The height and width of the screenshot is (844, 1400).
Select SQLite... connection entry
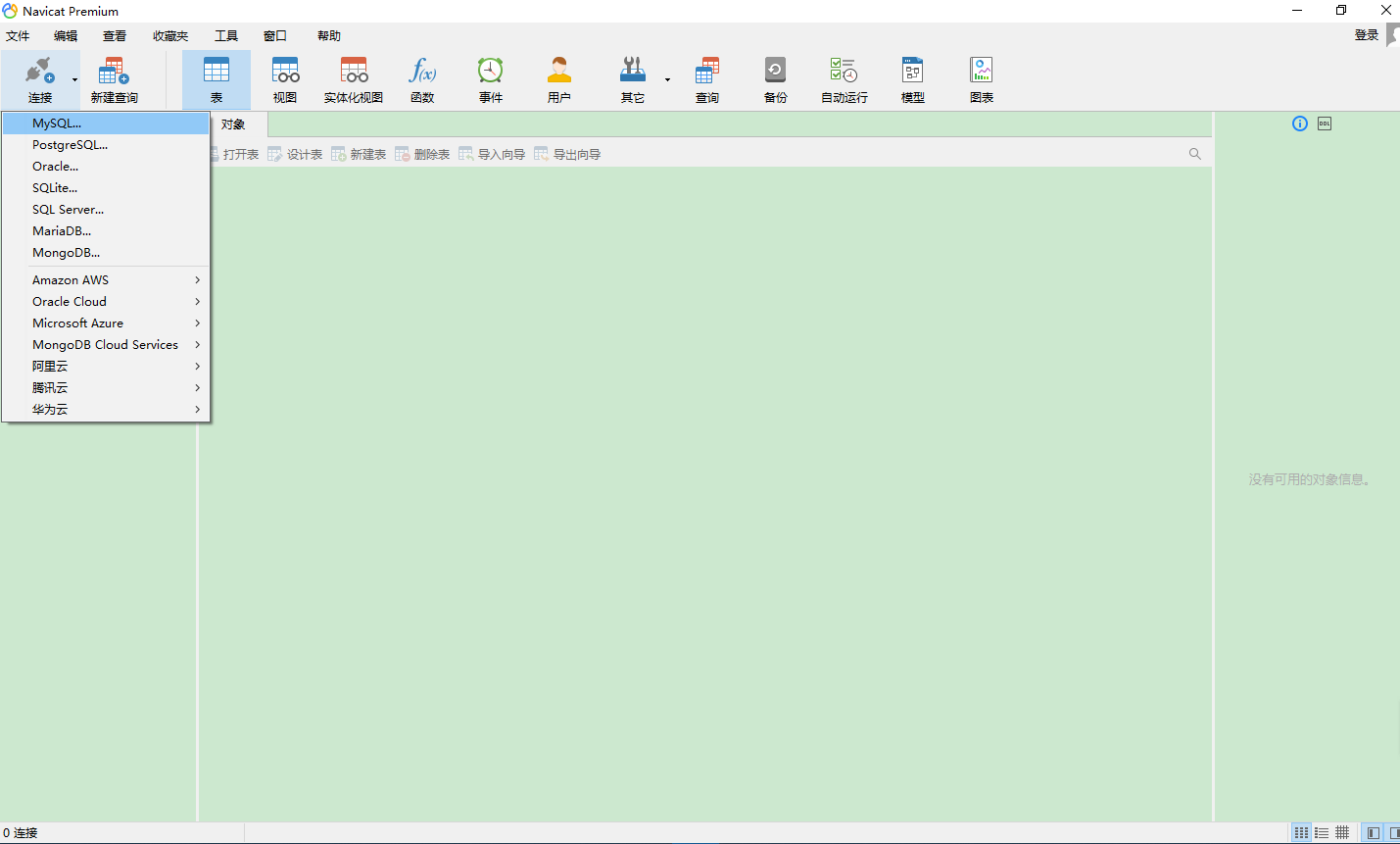coord(106,188)
